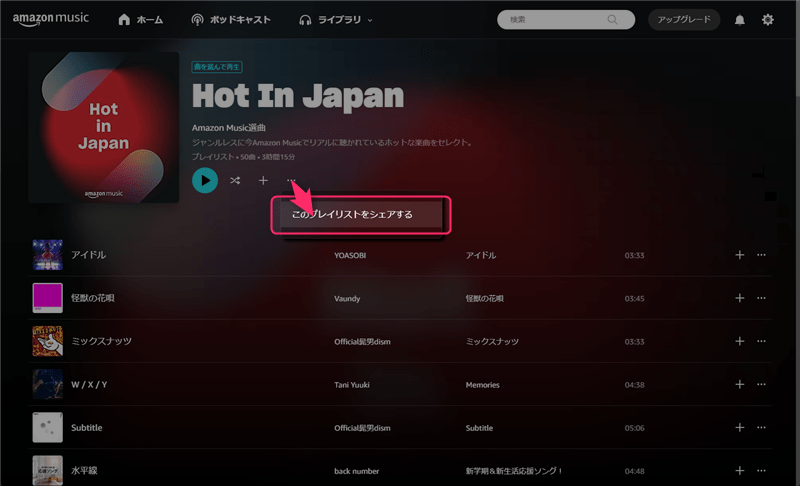Viewport: 800px width, 486px height.
Task: Click ミックスナッツ song thumbnail
Action: tap(47, 341)
